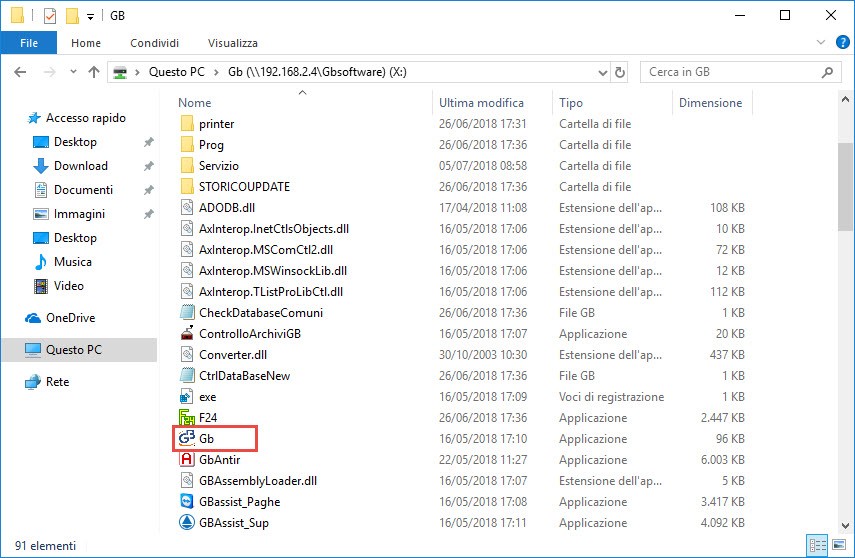855x558 pixels.
Task: Click the 30/10/2003 10:30 date cell
Action: click(483, 355)
